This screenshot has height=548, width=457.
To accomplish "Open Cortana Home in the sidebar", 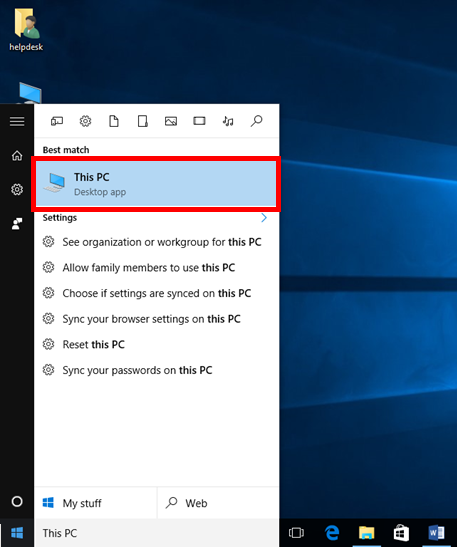I will tap(17, 156).
